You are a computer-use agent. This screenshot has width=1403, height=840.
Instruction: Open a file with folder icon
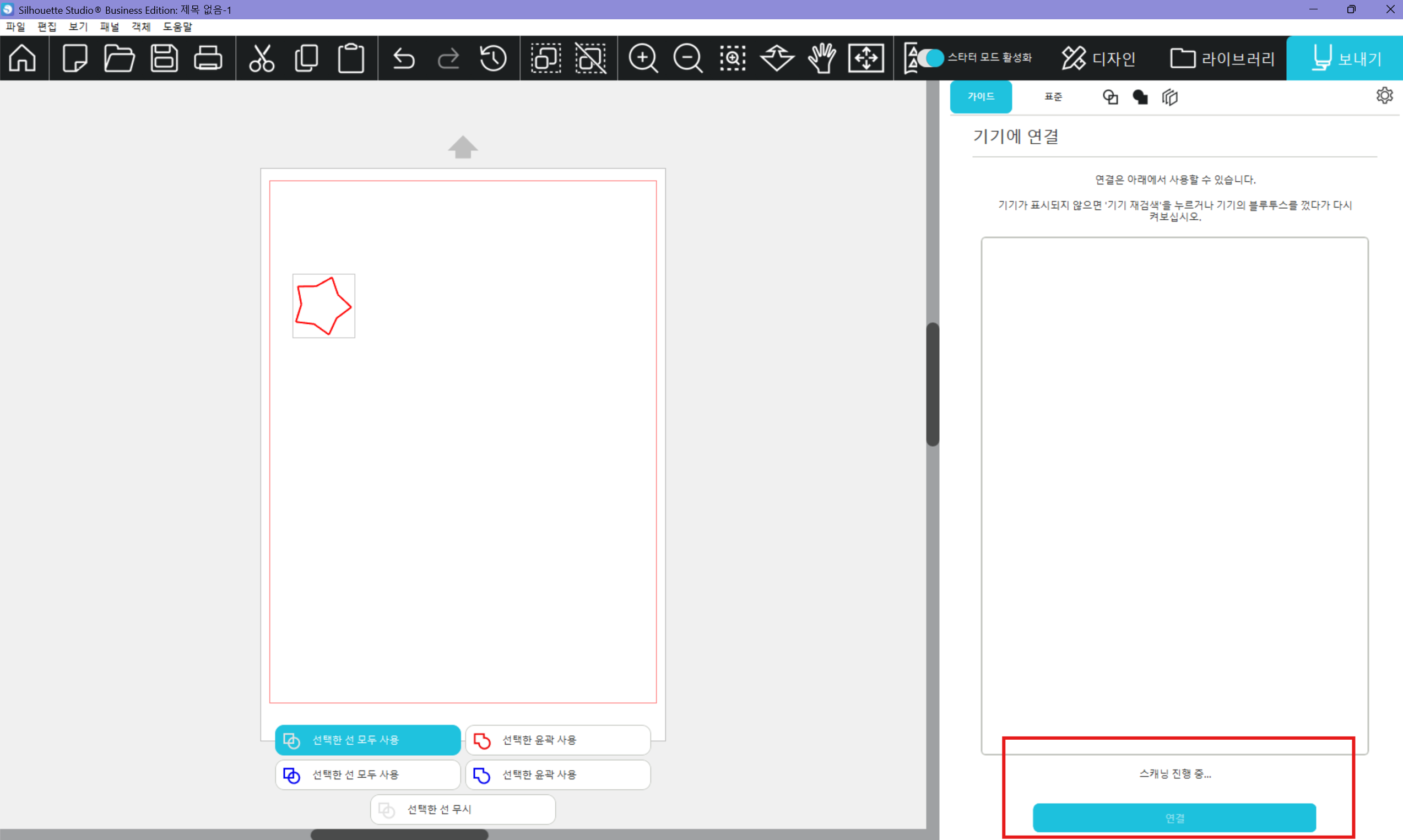(x=120, y=58)
